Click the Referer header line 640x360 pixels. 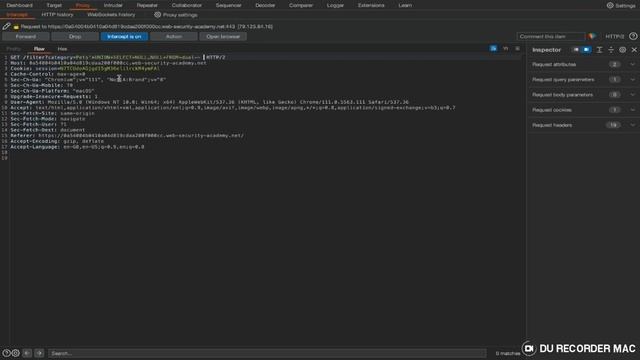(127, 136)
